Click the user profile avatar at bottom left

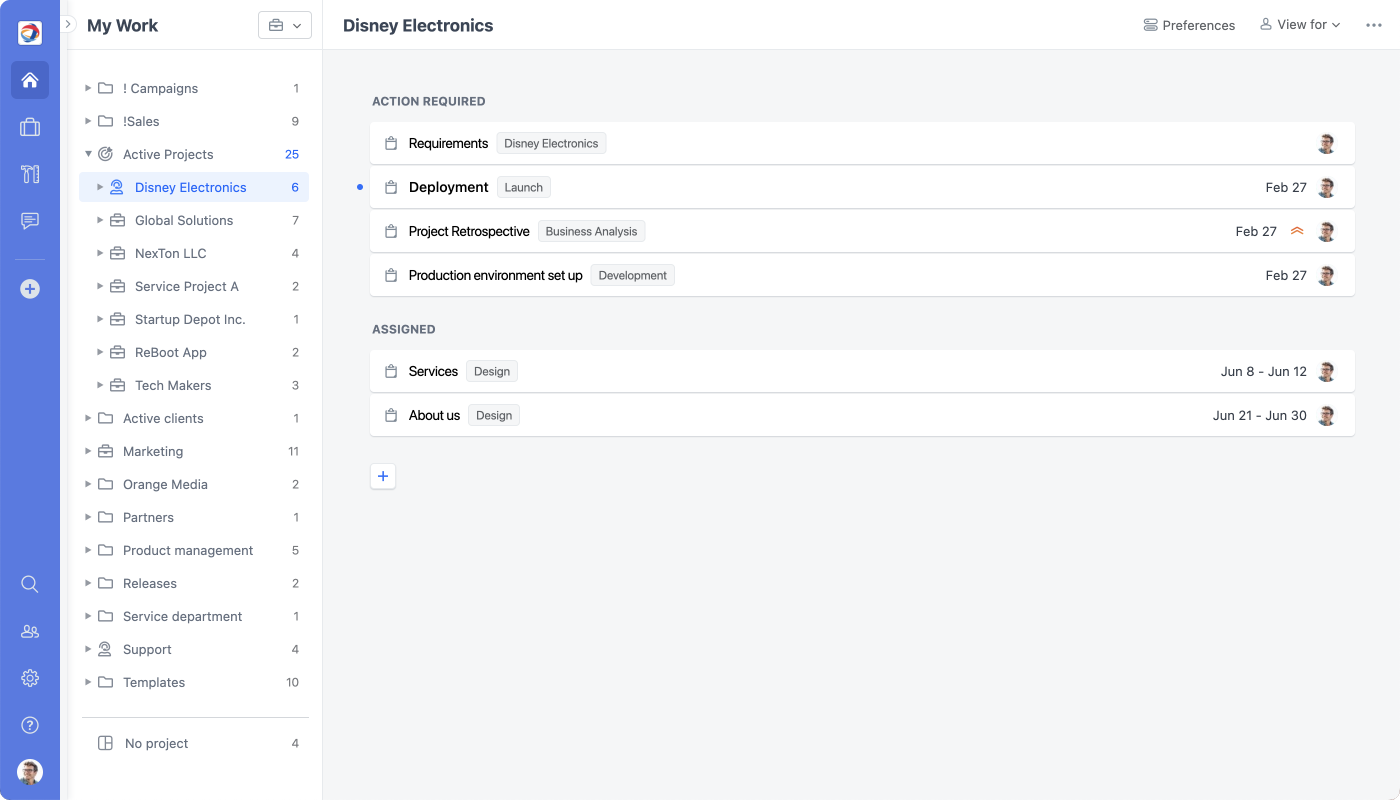pyautogui.click(x=30, y=772)
